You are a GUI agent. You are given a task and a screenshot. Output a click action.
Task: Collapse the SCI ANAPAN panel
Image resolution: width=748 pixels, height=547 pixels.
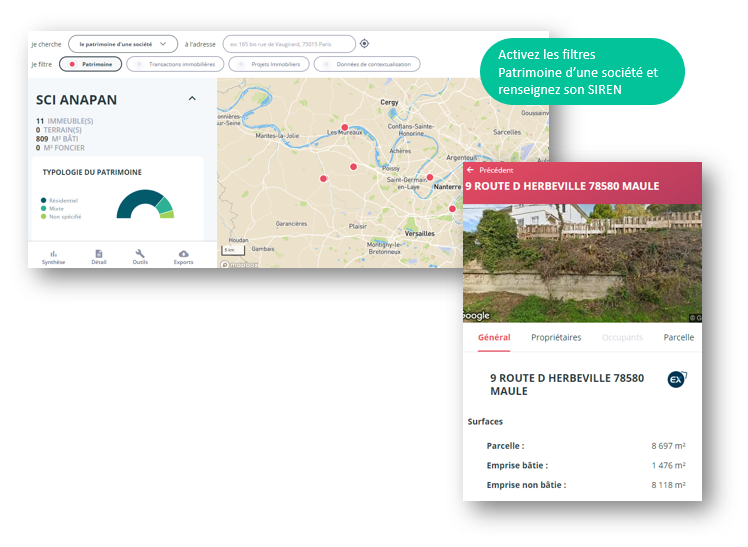tap(192, 99)
